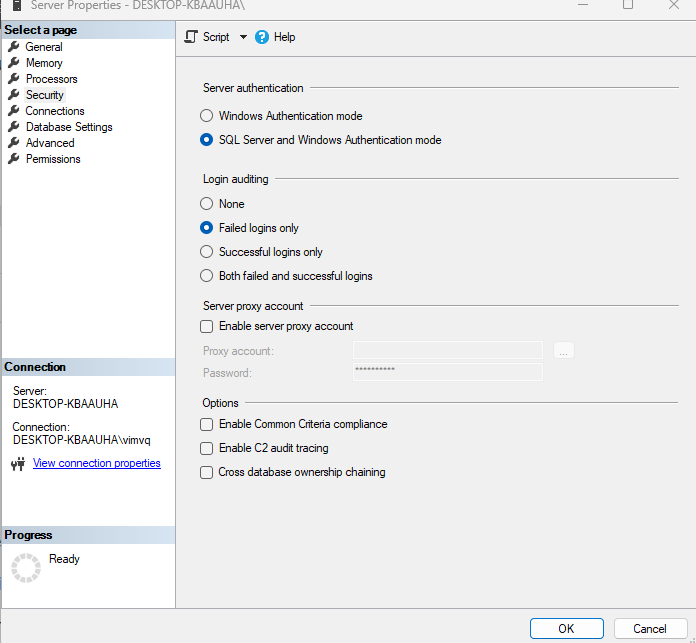Open View connection properties link

point(96,463)
